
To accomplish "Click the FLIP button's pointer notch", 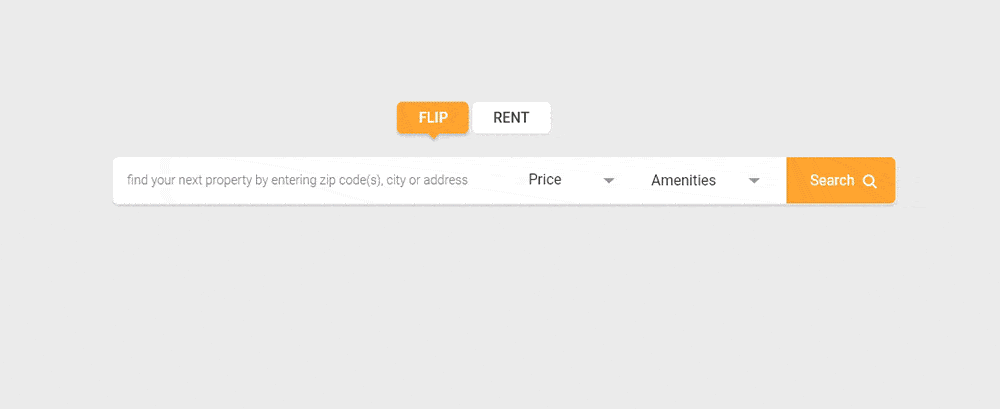I will 433,136.
